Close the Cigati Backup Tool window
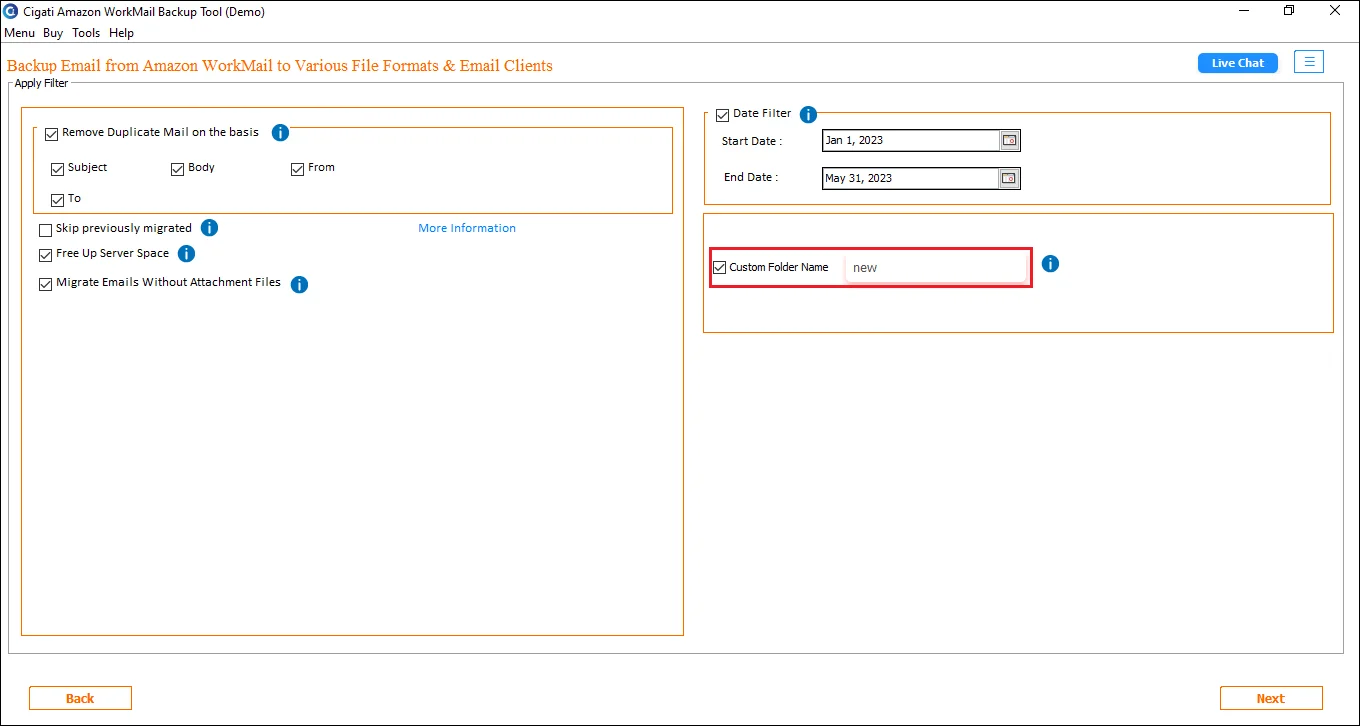1360x726 pixels. point(1336,11)
